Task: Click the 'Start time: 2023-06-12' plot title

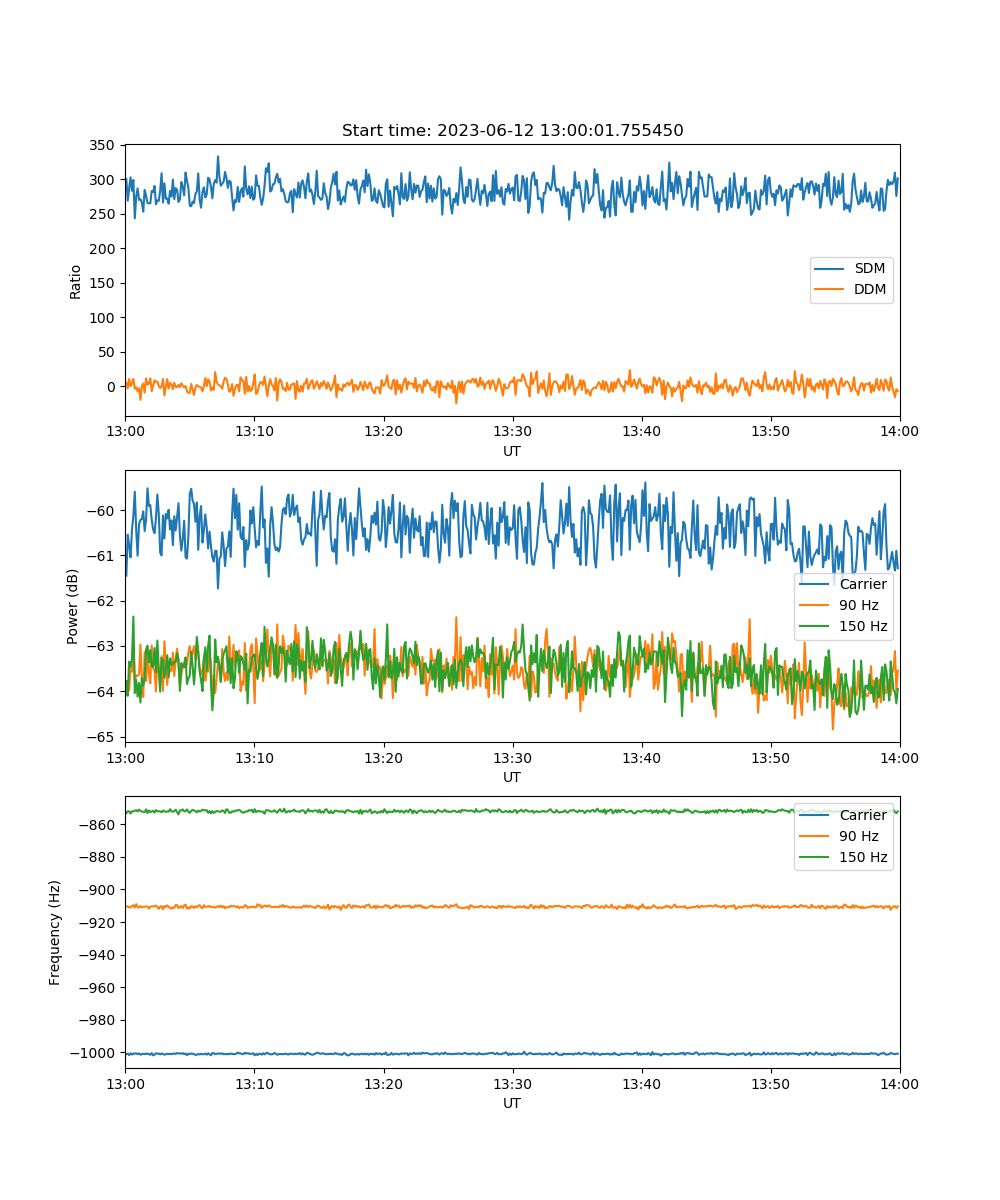Action: 512,131
